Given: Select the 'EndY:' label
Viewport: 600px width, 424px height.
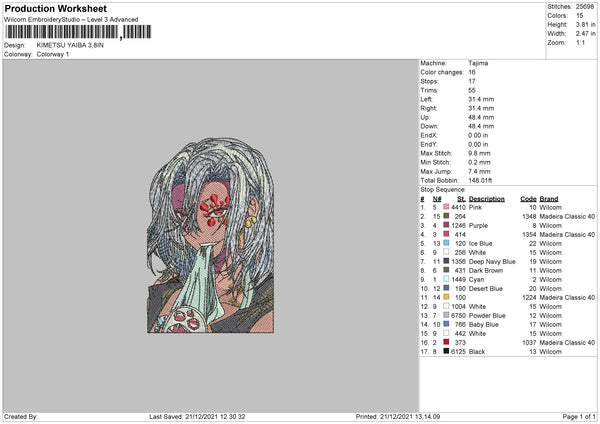Looking at the screenshot, I should point(429,144).
